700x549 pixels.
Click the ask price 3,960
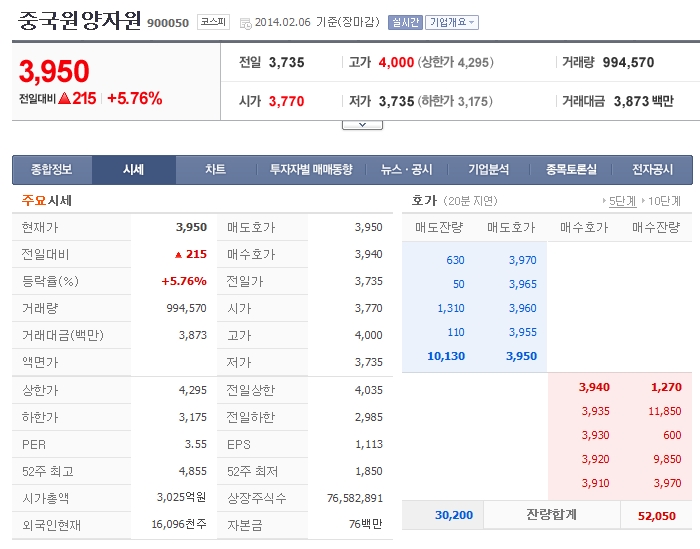523,308
